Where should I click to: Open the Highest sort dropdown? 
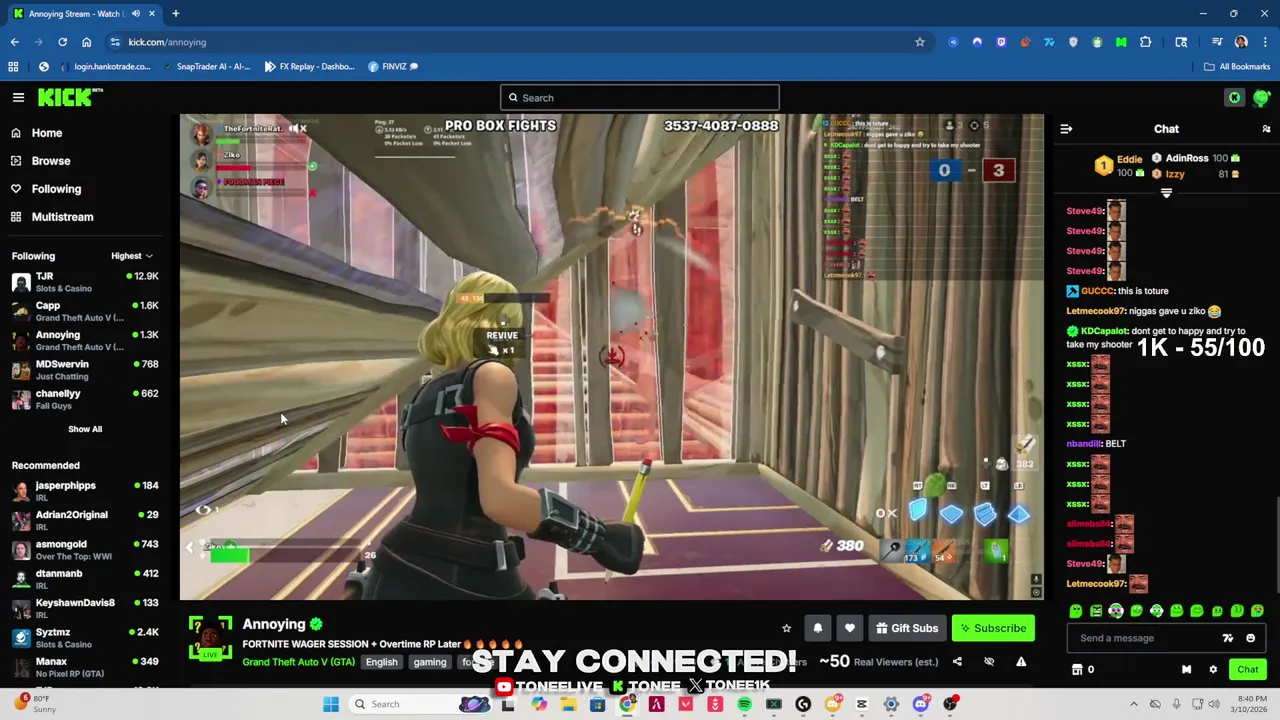pos(131,256)
